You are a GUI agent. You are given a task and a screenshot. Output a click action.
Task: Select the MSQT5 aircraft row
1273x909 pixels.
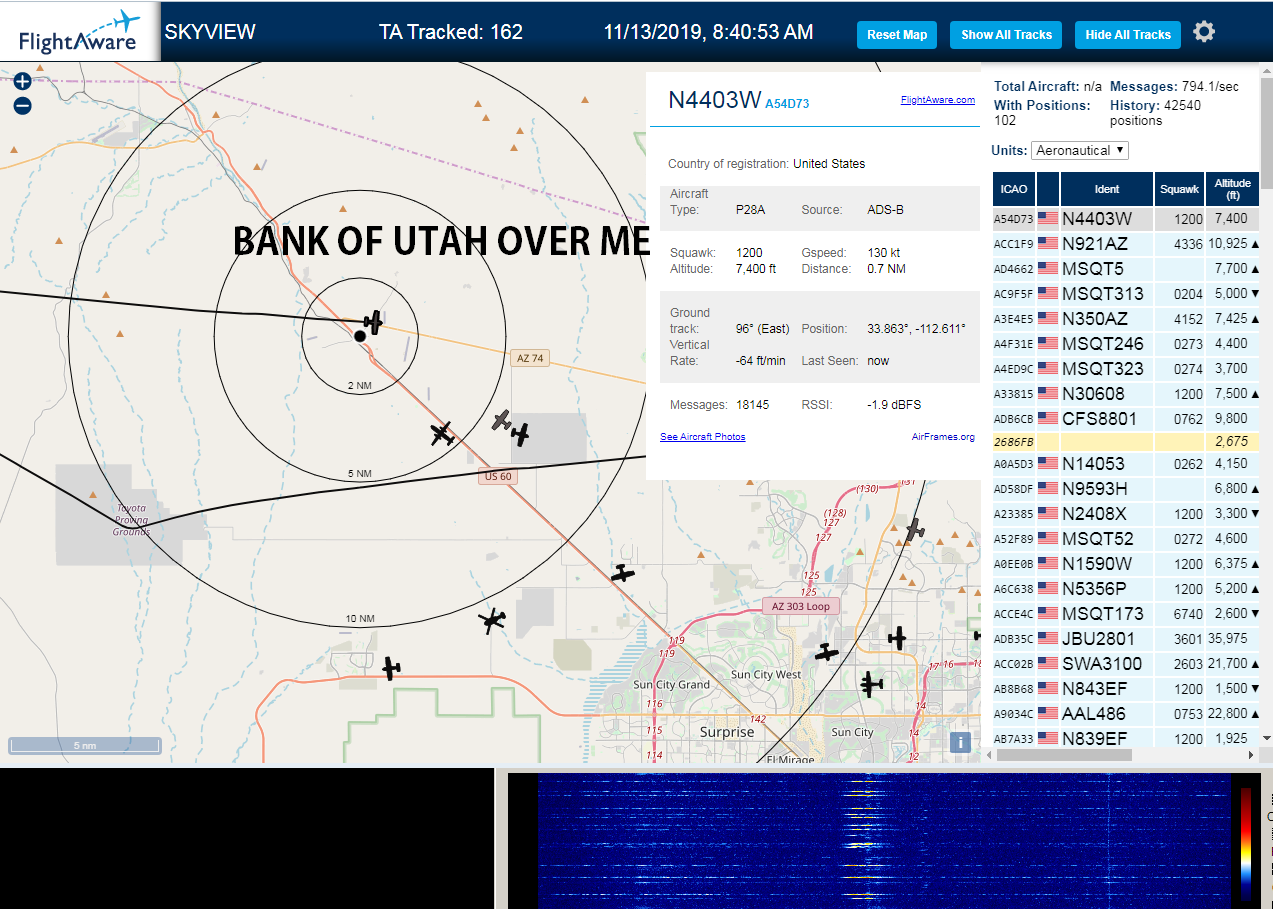[1126, 269]
